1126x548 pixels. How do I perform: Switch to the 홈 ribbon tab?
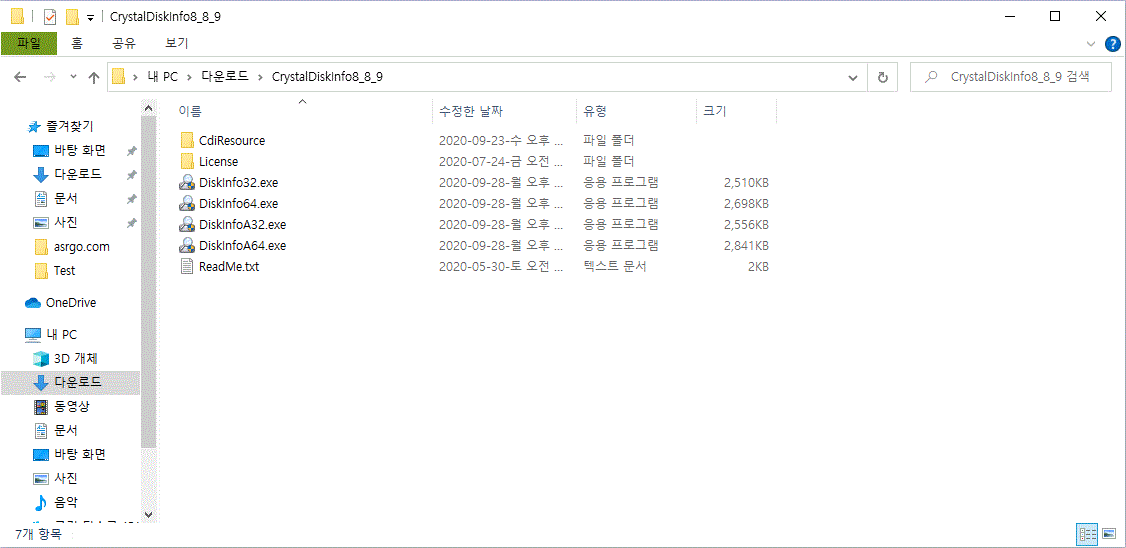point(76,43)
